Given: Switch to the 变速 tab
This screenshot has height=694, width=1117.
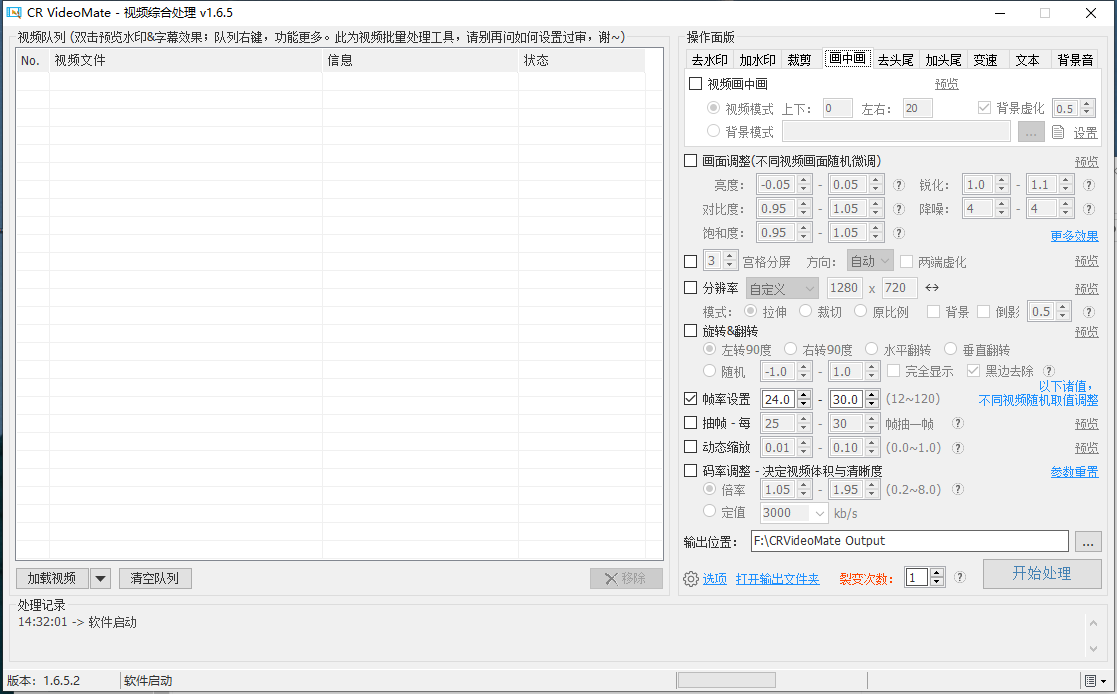Looking at the screenshot, I should [x=985, y=60].
